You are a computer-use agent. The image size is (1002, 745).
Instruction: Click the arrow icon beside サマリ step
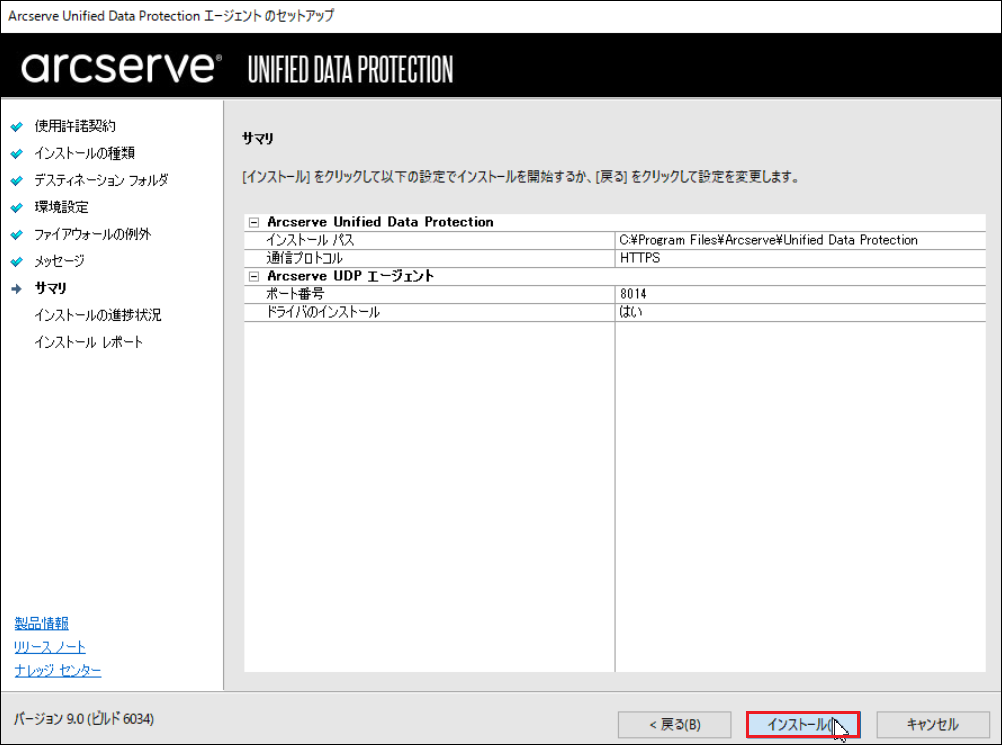pos(16,289)
